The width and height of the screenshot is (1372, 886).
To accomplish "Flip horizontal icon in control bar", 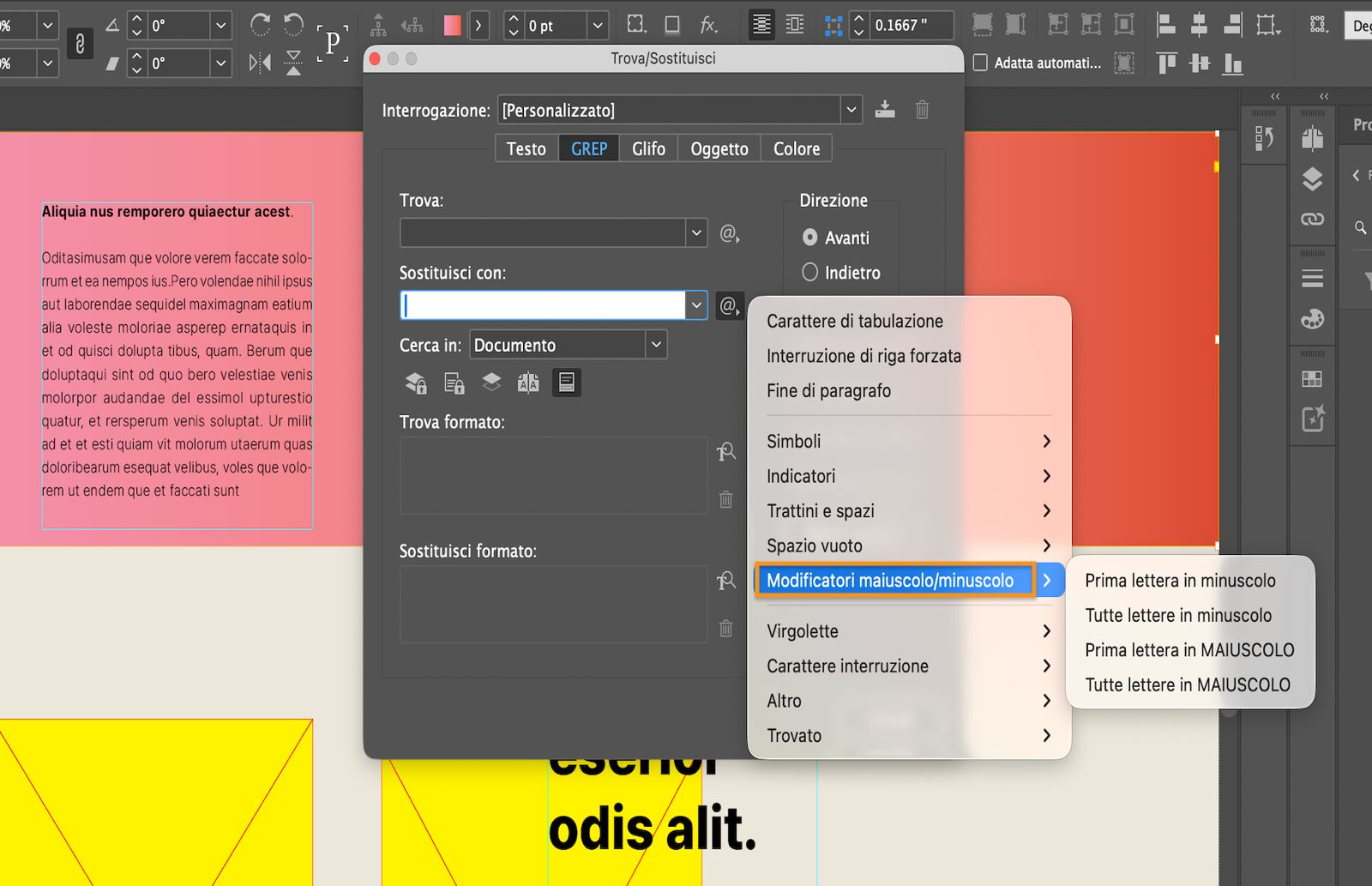I will point(260,63).
